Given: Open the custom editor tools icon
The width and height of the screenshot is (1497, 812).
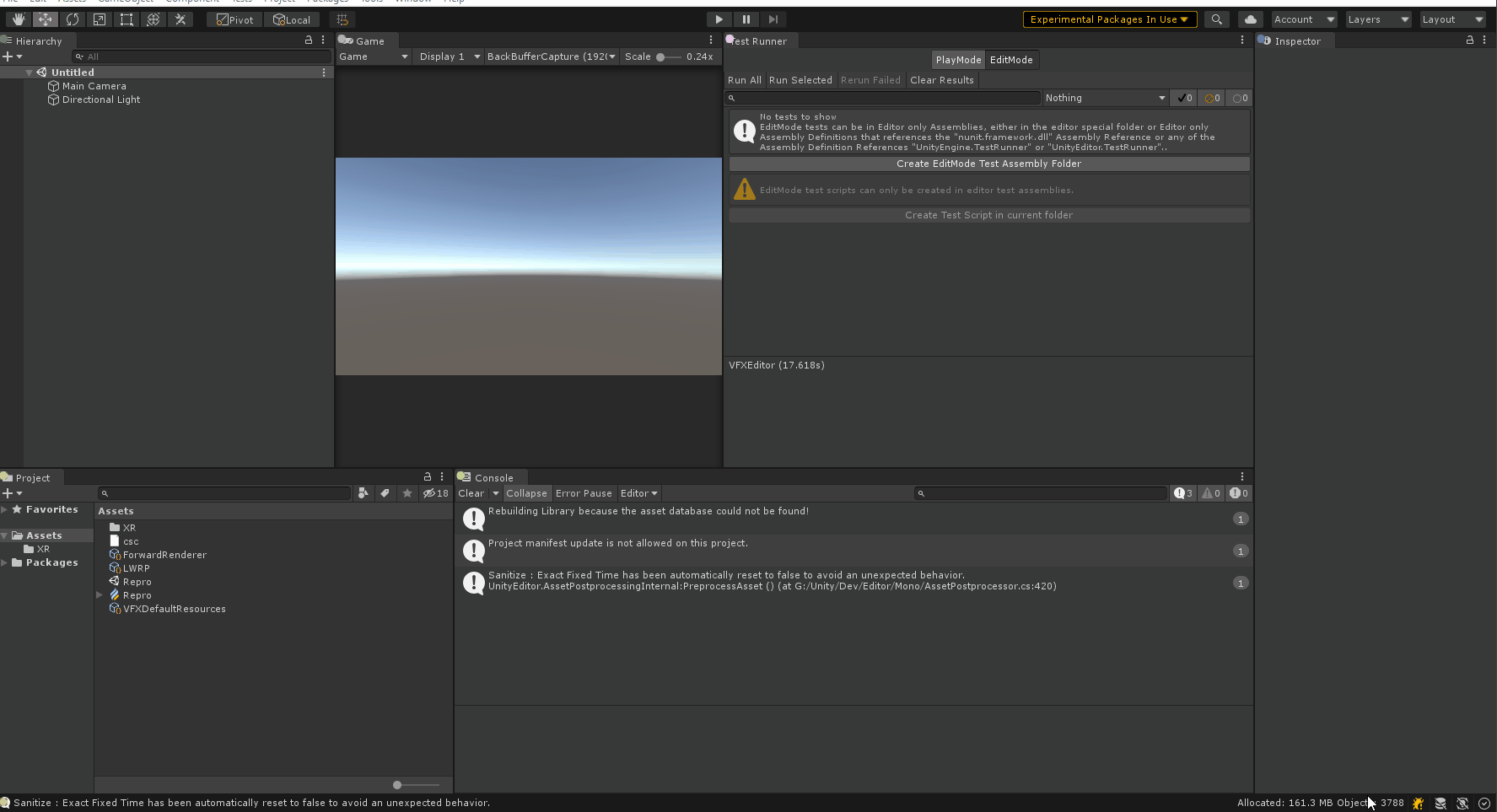Looking at the screenshot, I should (180, 19).
